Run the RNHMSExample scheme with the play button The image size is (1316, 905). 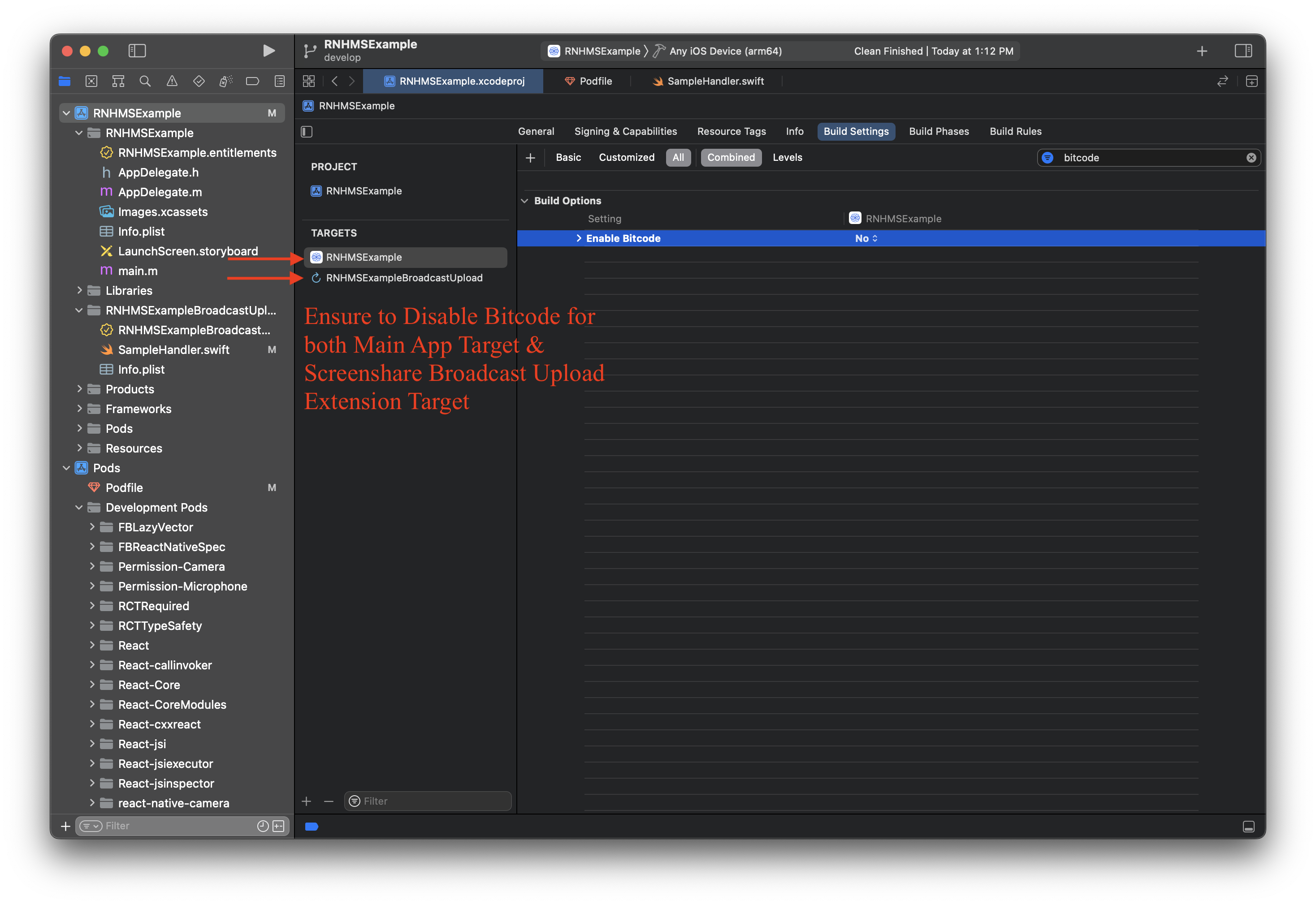[x=269, y=51]
